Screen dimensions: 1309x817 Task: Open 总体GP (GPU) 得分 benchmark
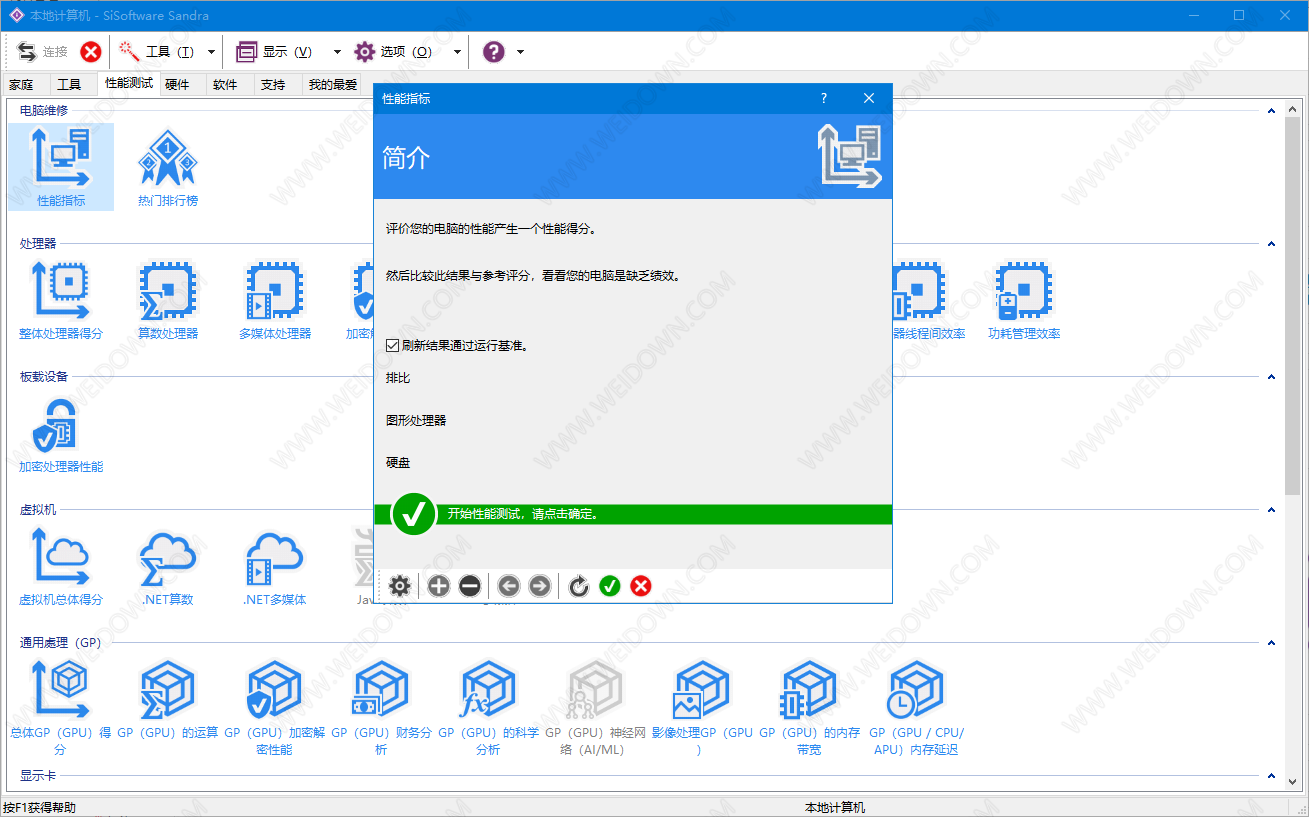coord(61,707)
